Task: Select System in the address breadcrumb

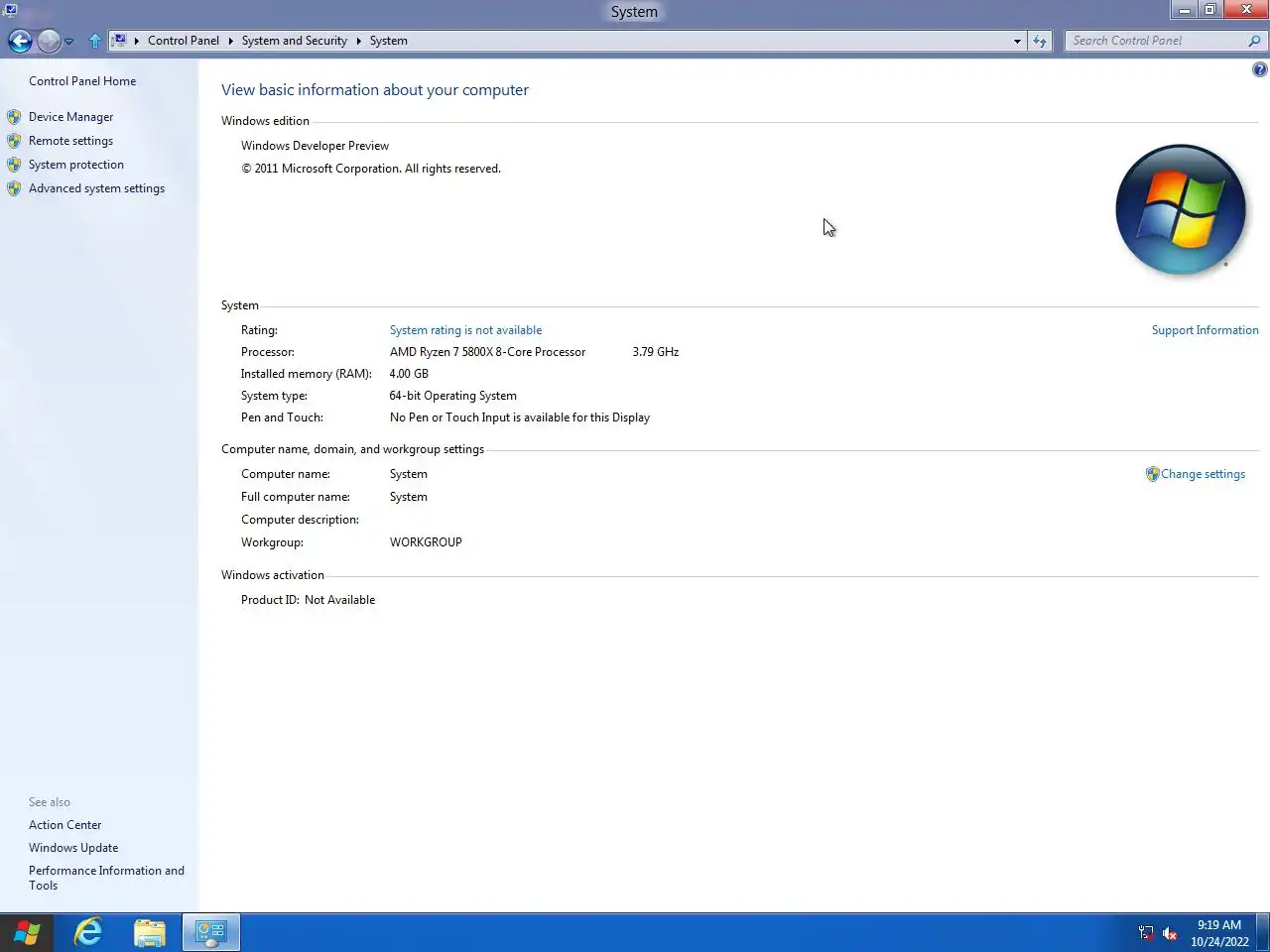Action: [x=389, y=41]
